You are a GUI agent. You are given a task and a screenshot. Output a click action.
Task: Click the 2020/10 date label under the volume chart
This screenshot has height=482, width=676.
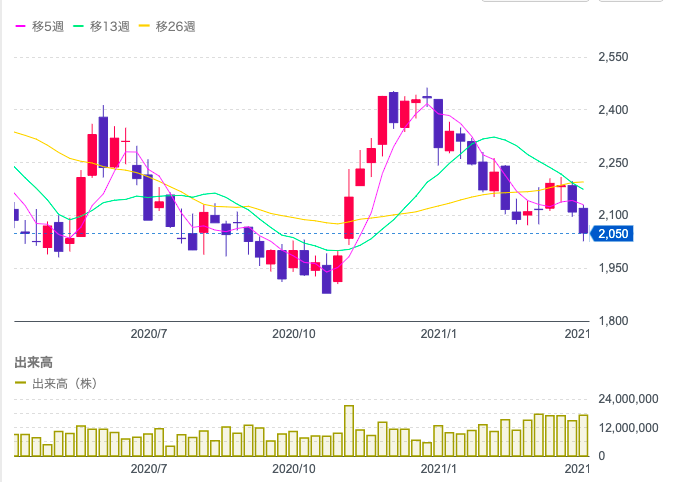(x=294, y=469)
